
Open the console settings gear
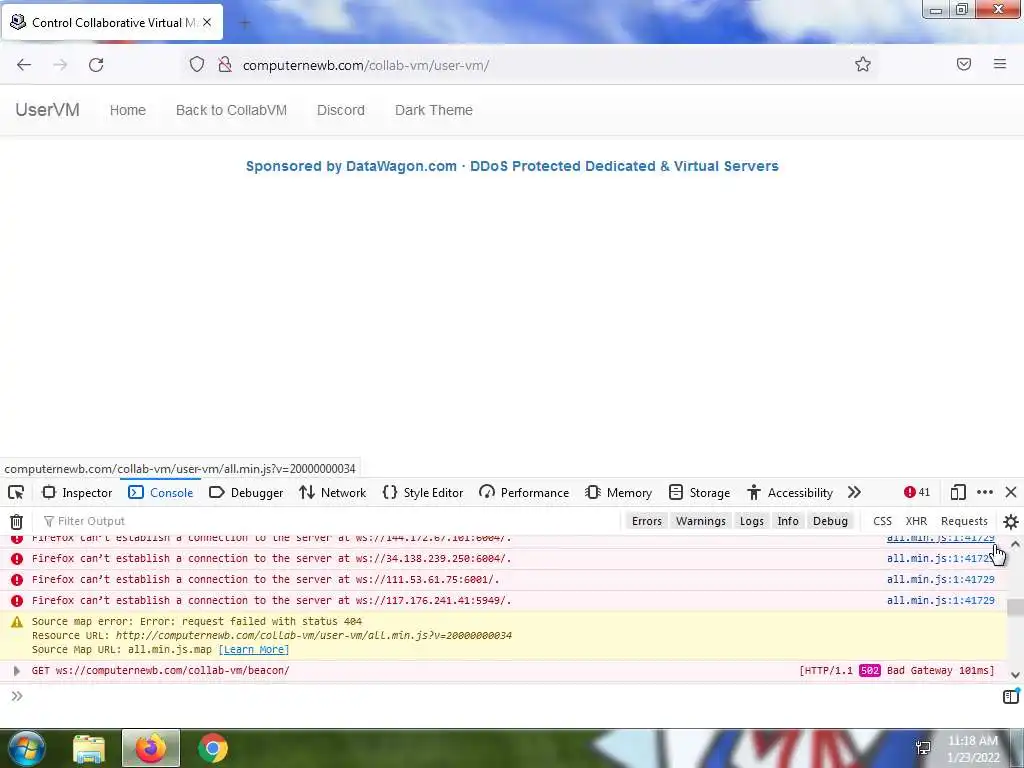[x=1011, y=521]
